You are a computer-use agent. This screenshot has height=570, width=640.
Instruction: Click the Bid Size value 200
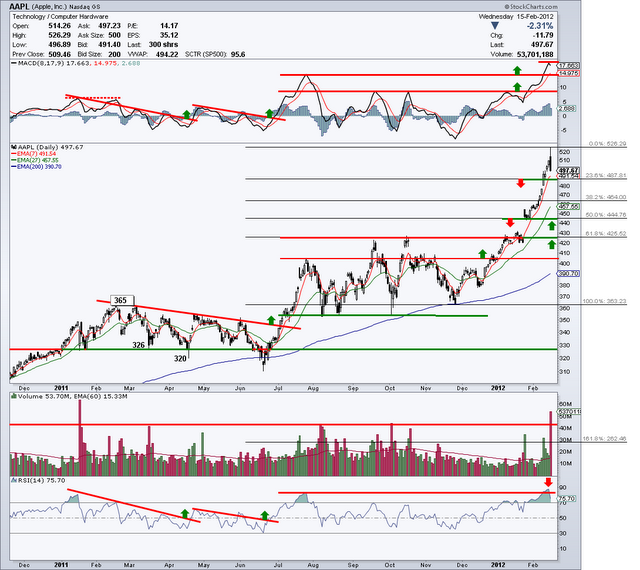tap(114, 54)
